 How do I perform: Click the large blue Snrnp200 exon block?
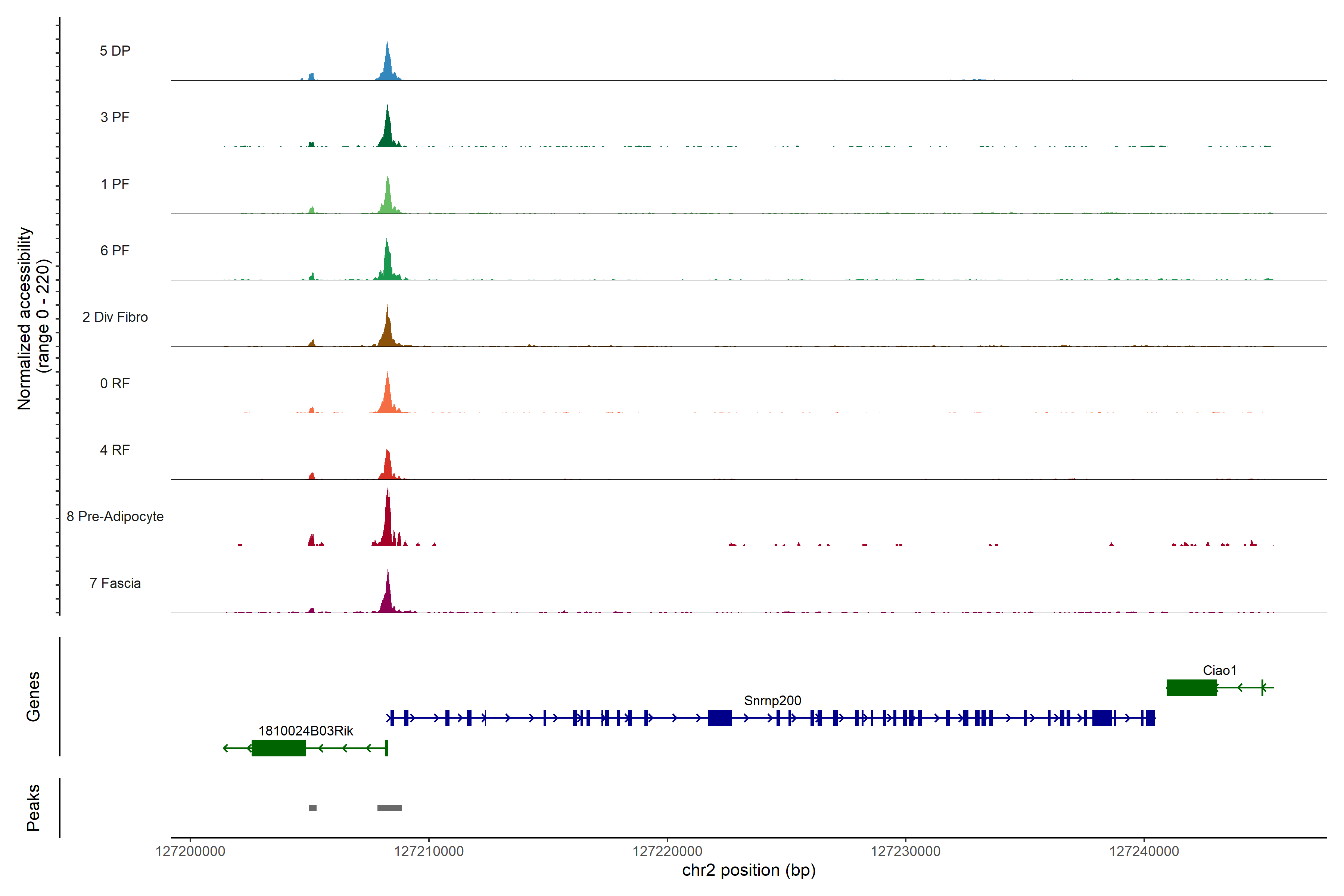coord(719,718)
